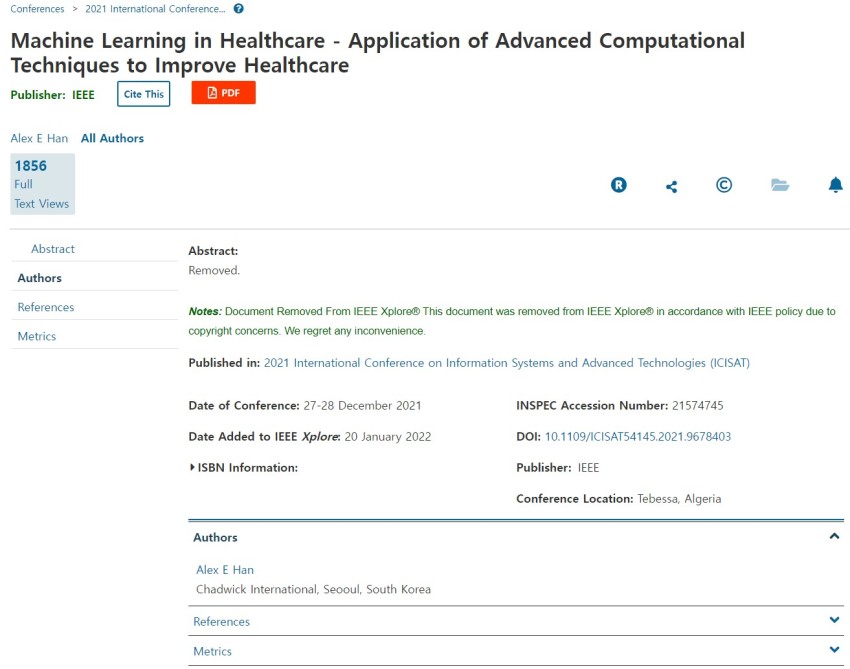This screenshot has width=850, height=669.
Task: Click the Alex E Han author link under title
Action: [39, 138]
